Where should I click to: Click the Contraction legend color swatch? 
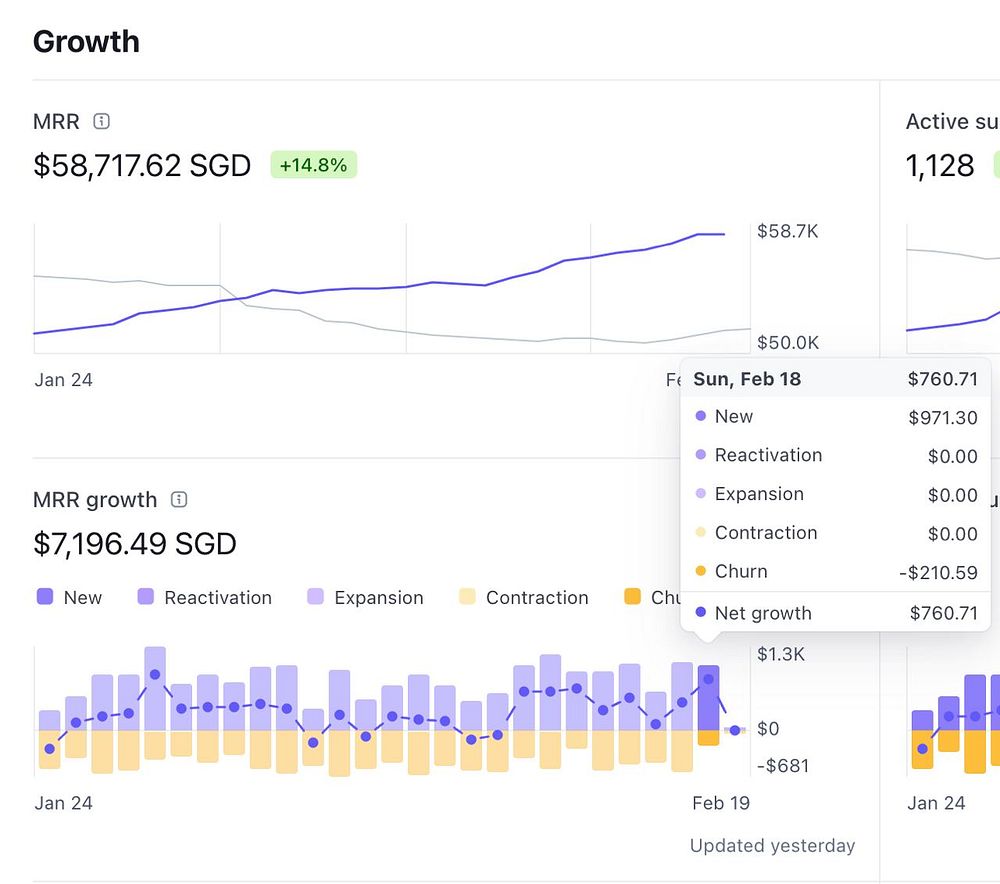click(467, 597)
